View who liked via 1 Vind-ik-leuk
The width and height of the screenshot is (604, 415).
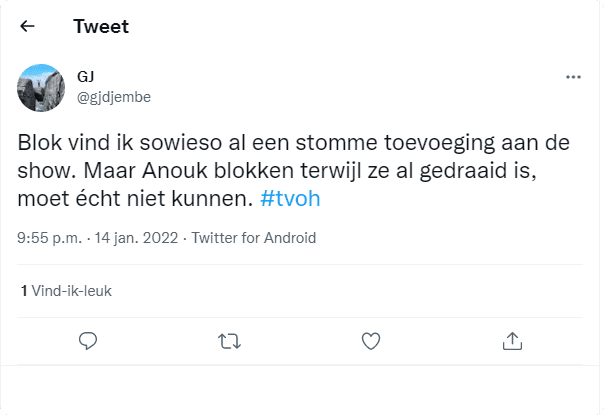(x=66, y=291)
